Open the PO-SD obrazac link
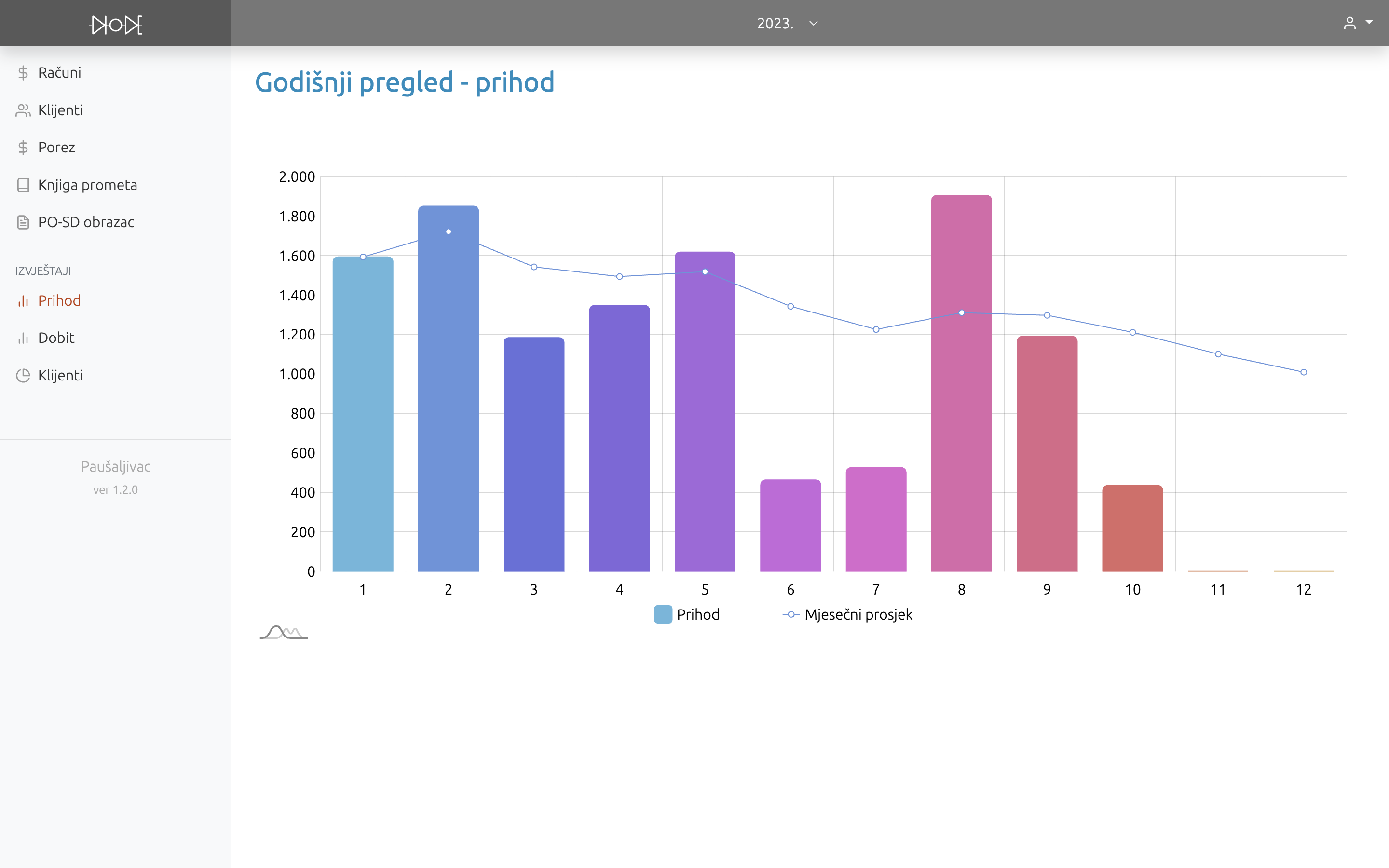 click(x=86, y=222)
